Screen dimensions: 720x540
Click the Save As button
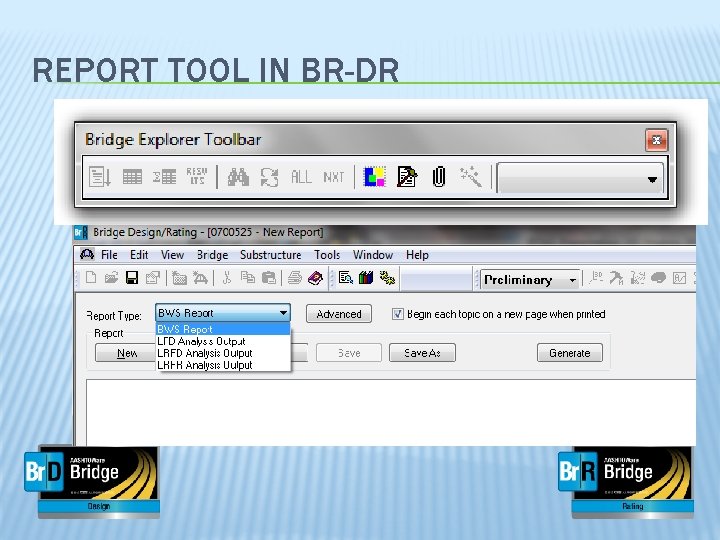click(x=422, y=353)
